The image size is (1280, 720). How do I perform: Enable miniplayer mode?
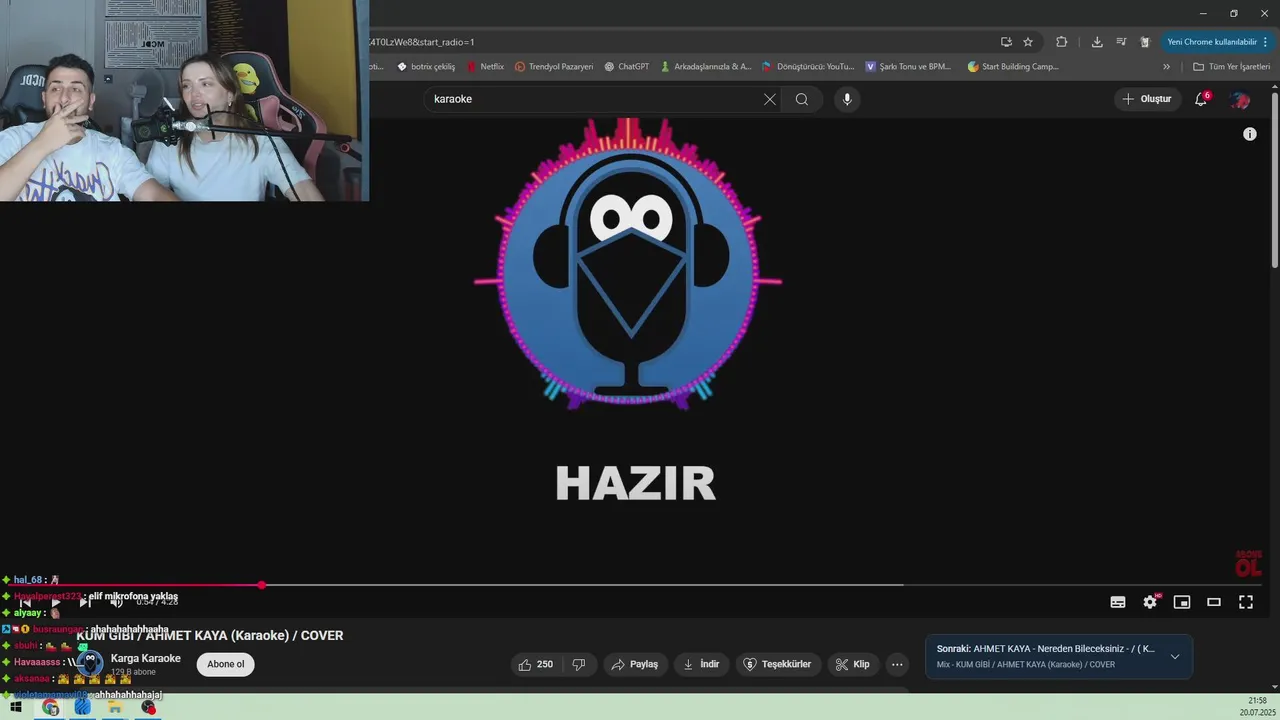pyautogui.click(x=1182, y=602)
